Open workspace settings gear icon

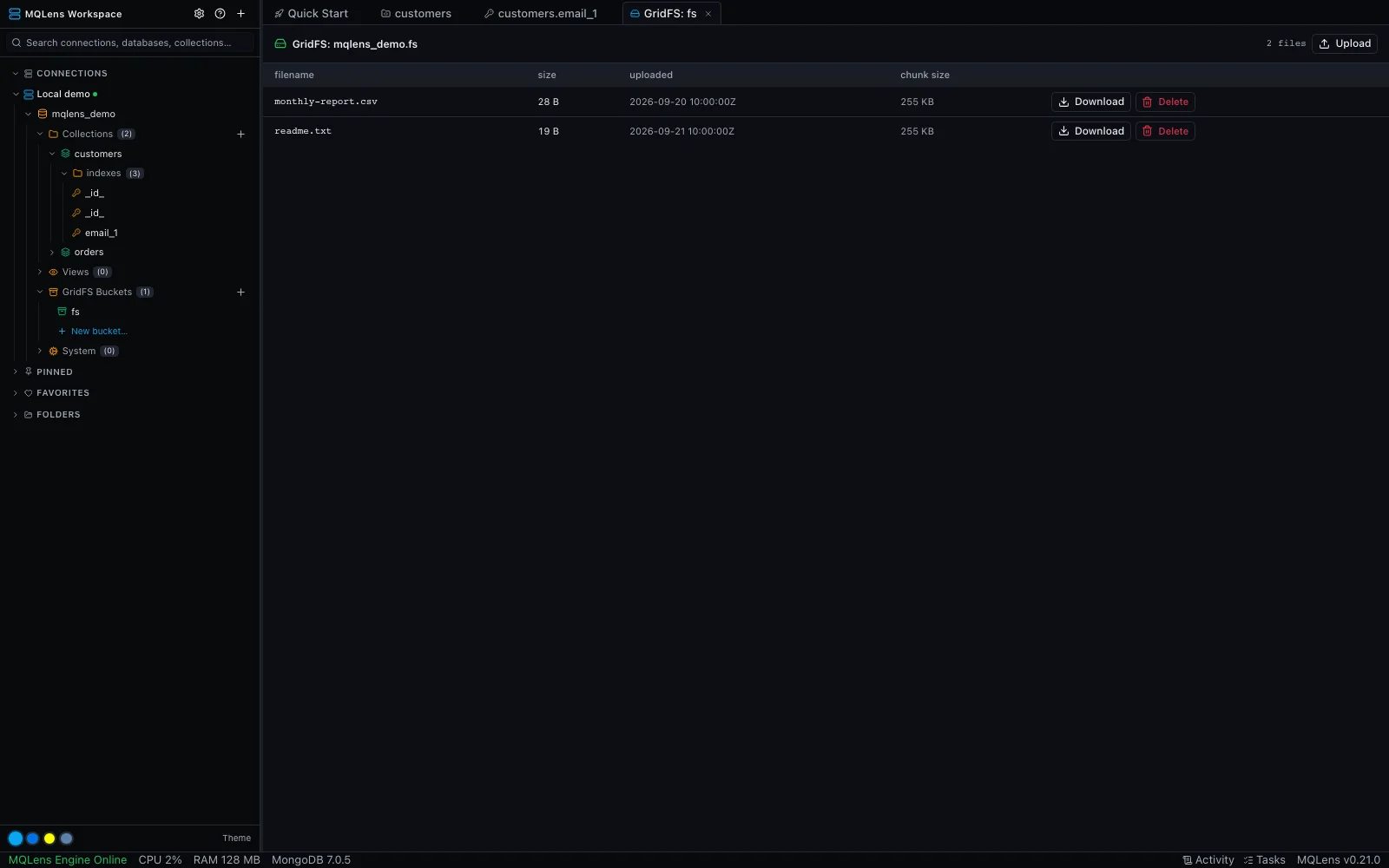click(199, 14)
